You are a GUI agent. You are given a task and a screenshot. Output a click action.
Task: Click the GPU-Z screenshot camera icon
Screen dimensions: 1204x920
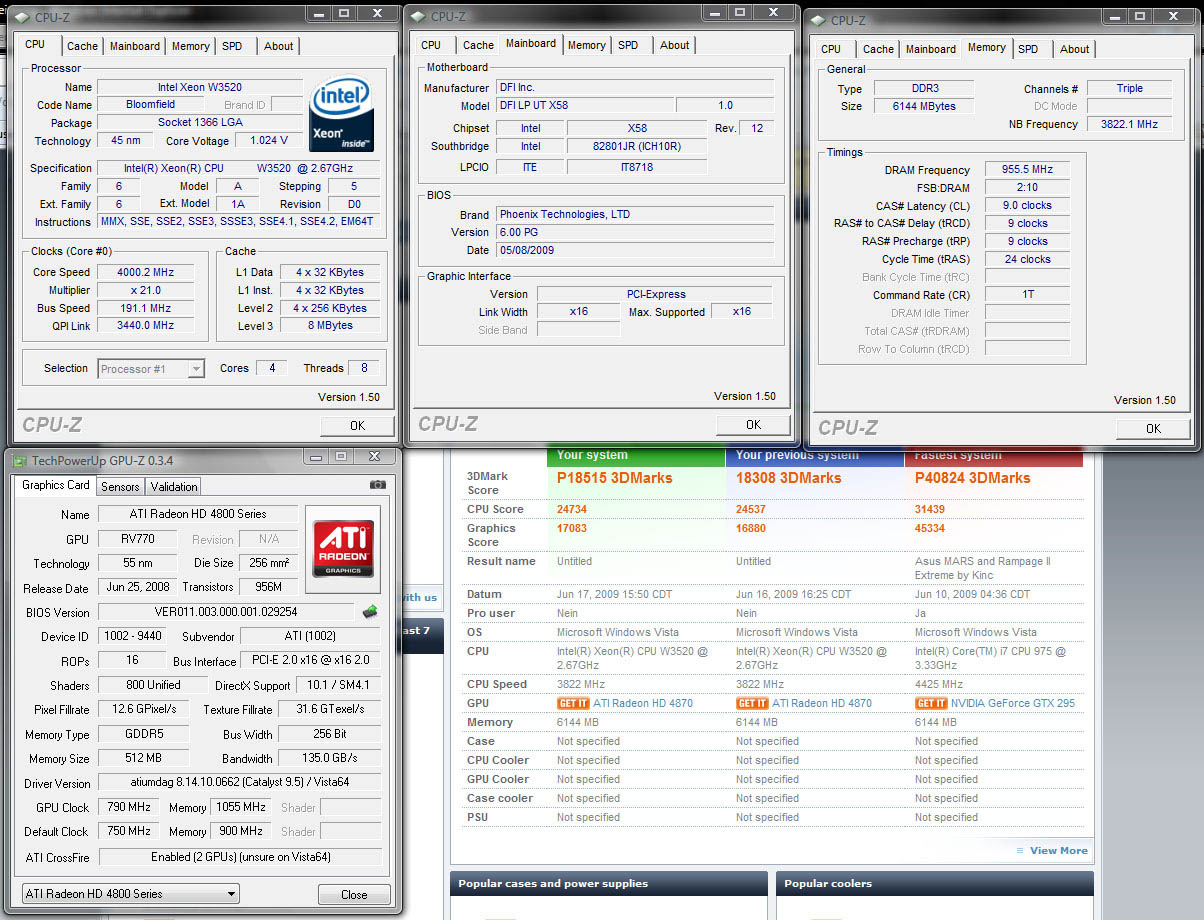click(377, 485)
